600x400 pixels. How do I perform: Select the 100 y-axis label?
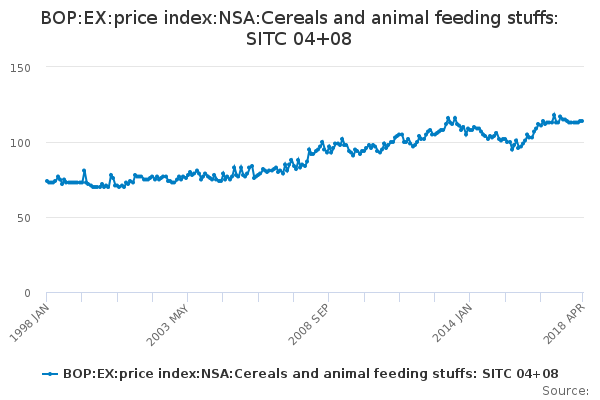point(21,142)
